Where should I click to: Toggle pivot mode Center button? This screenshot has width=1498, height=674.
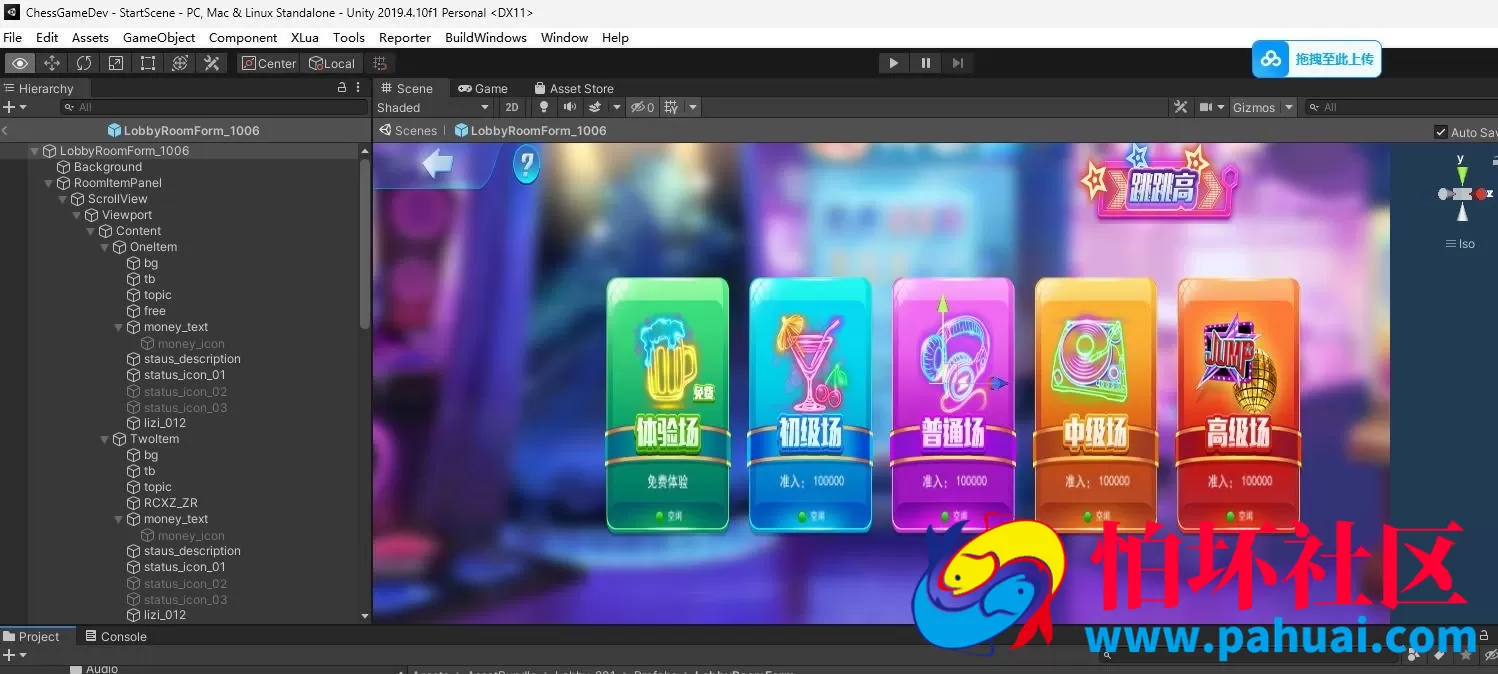point(269,63)
